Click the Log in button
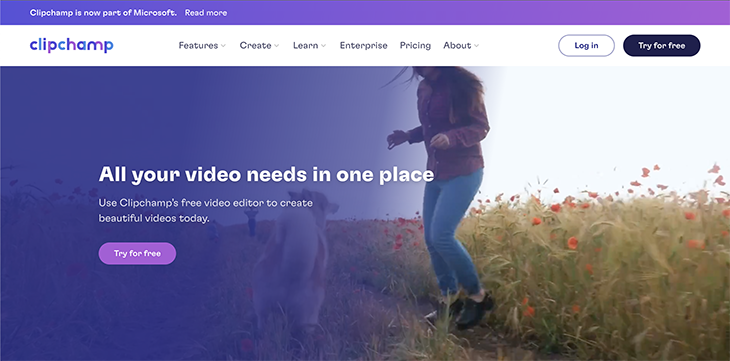 point(586,45)
